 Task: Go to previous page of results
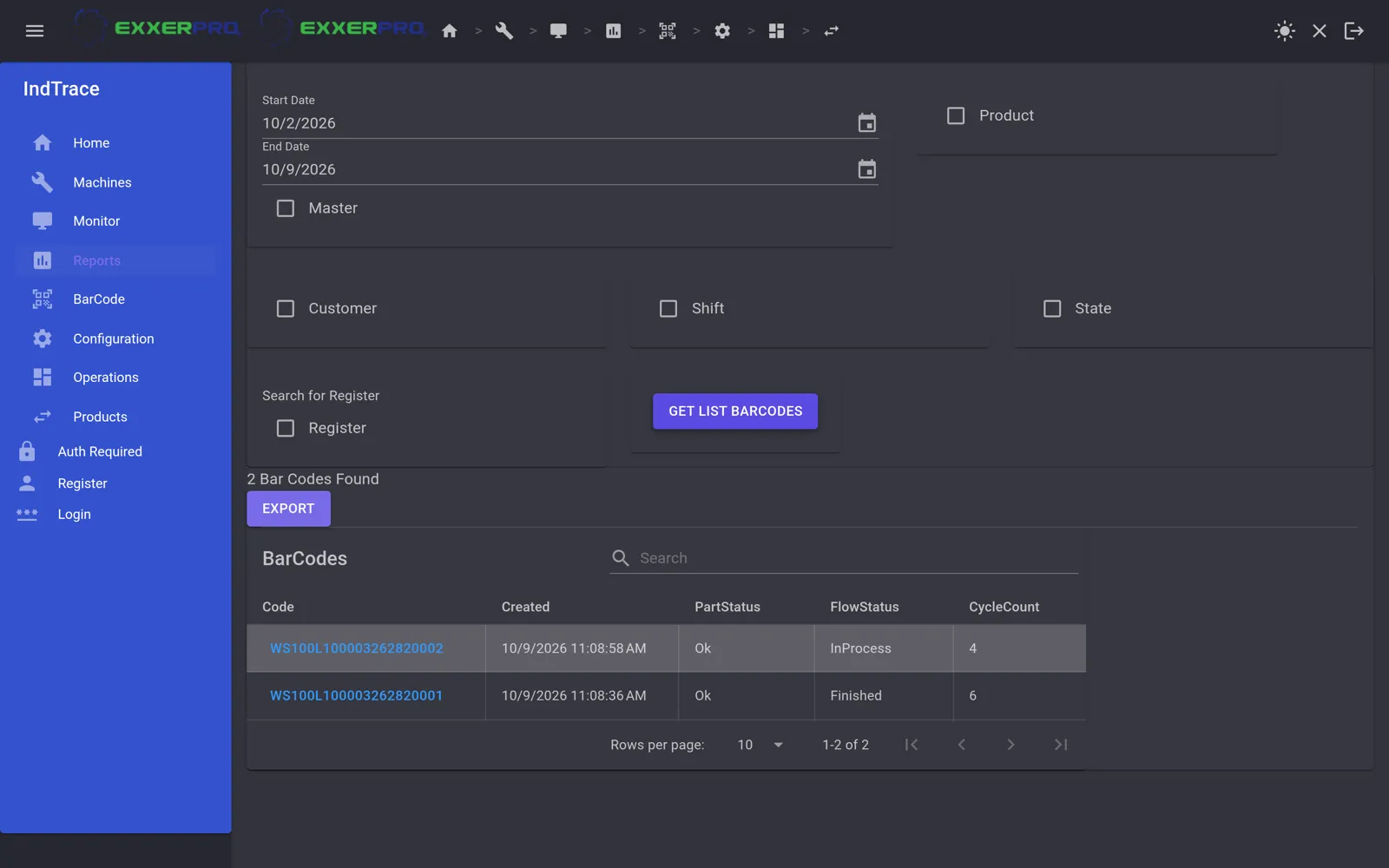pos(961,745)
